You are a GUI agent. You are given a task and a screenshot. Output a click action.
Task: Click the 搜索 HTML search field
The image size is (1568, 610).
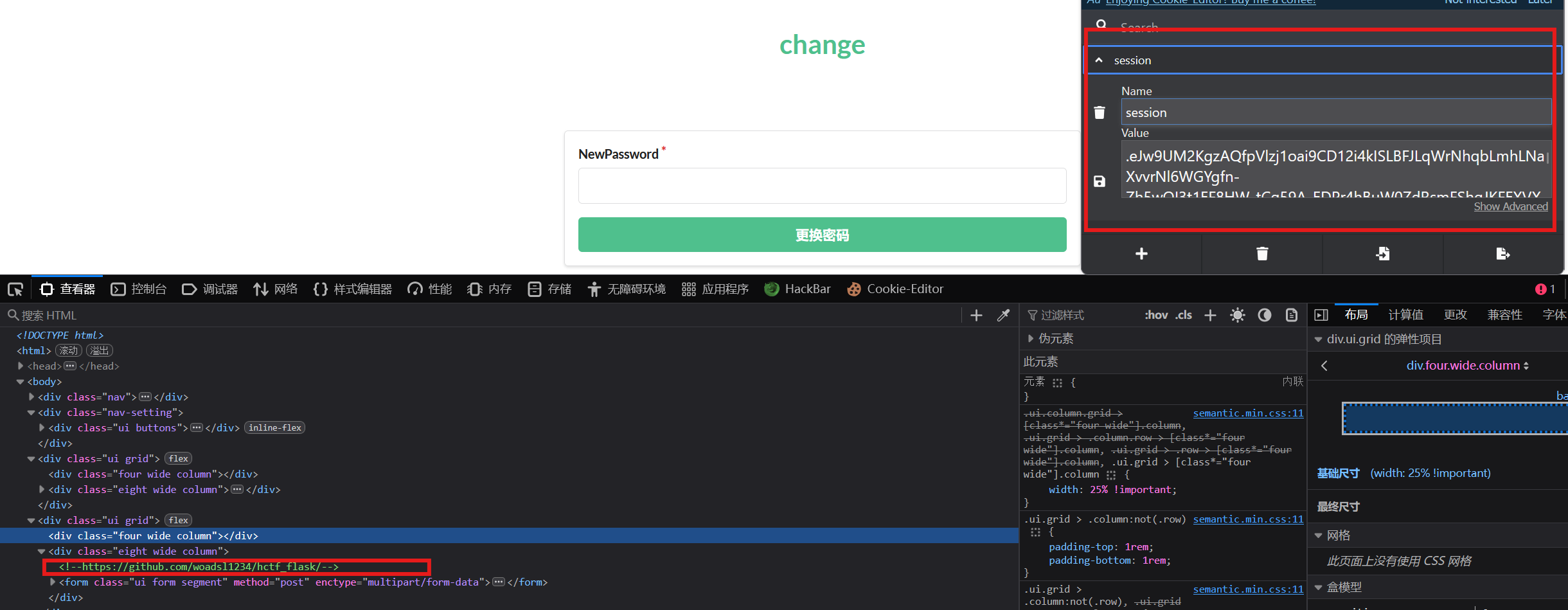(482, 315)
